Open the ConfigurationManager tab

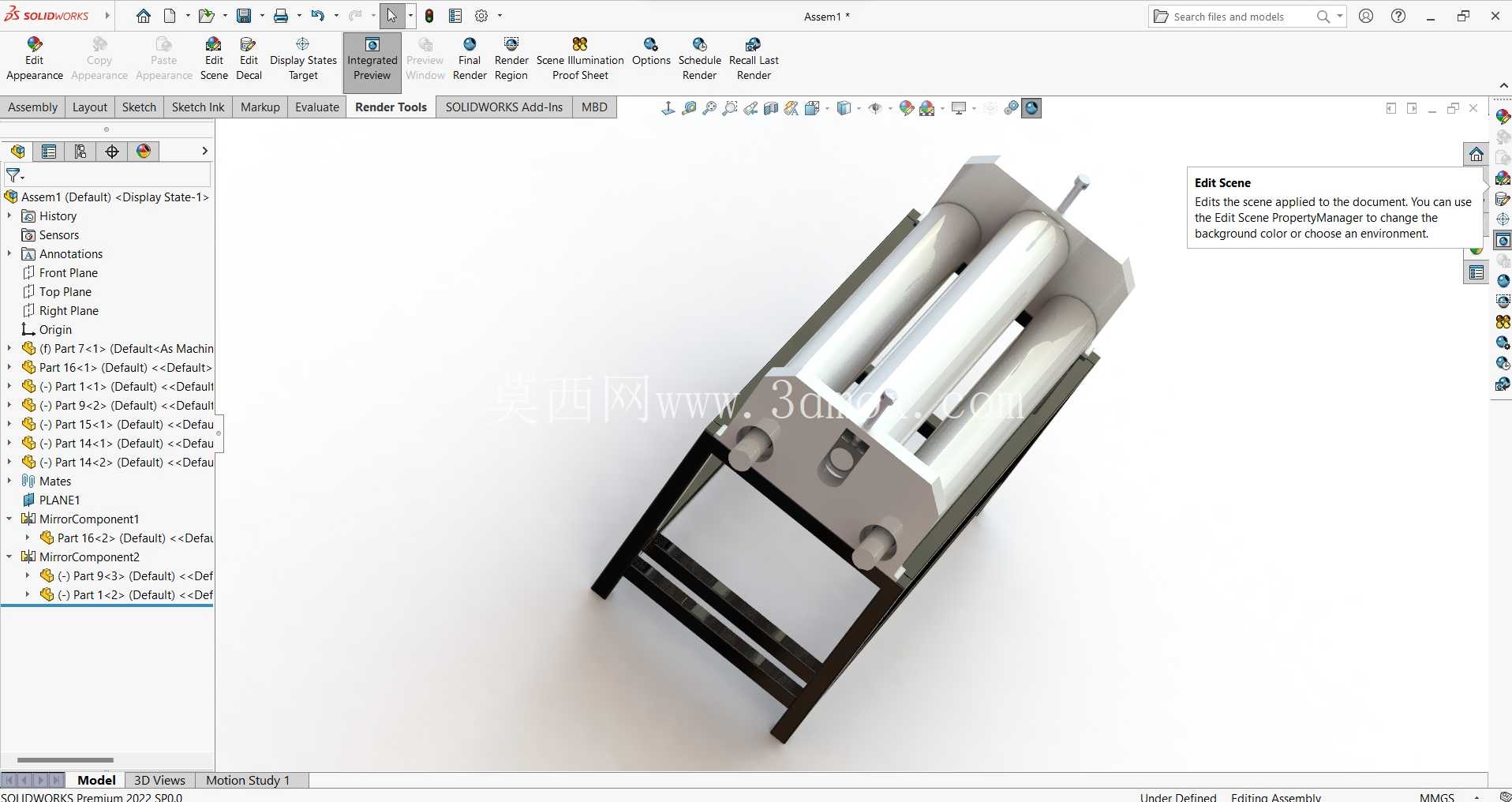(x=80, y=152)
